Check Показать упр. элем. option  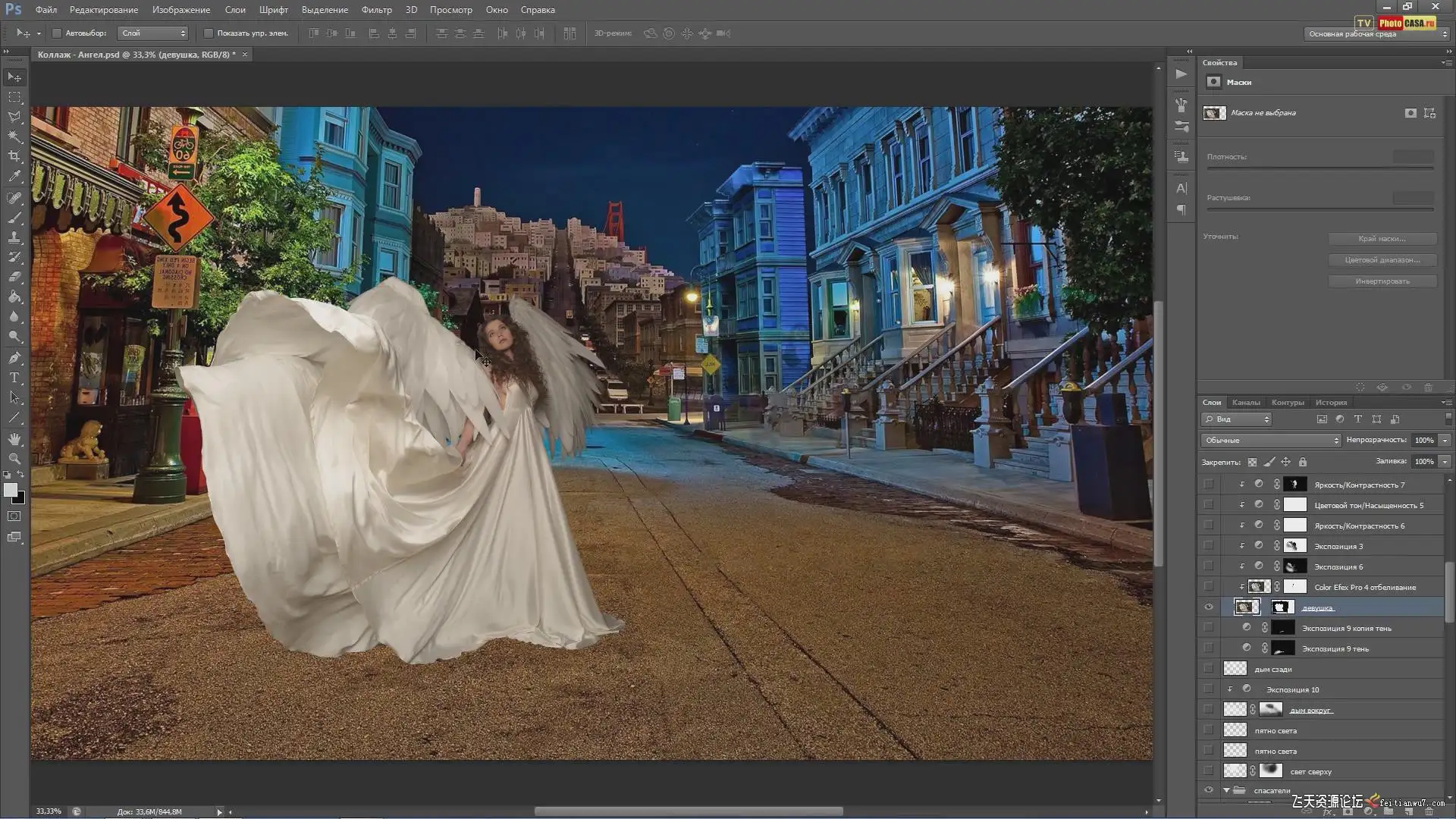pyautogui.click(x=209, y=33)
